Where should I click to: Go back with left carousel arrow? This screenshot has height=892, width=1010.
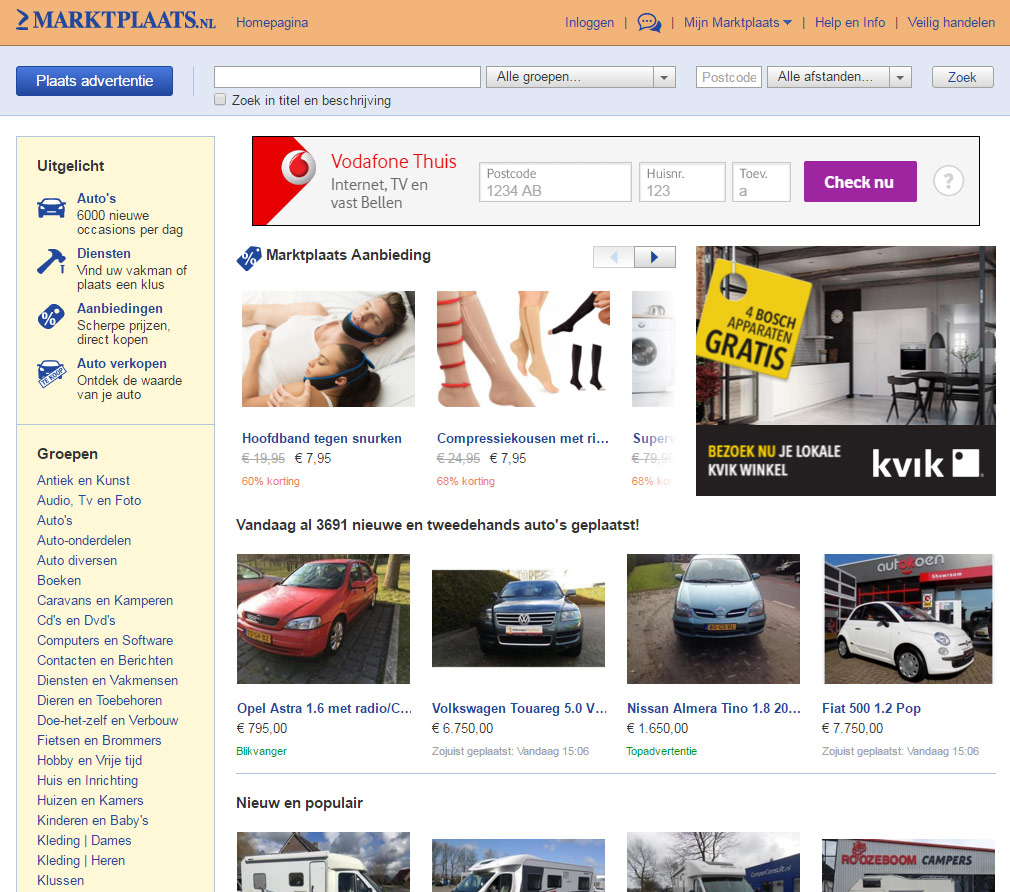click(x=614, y=257)
